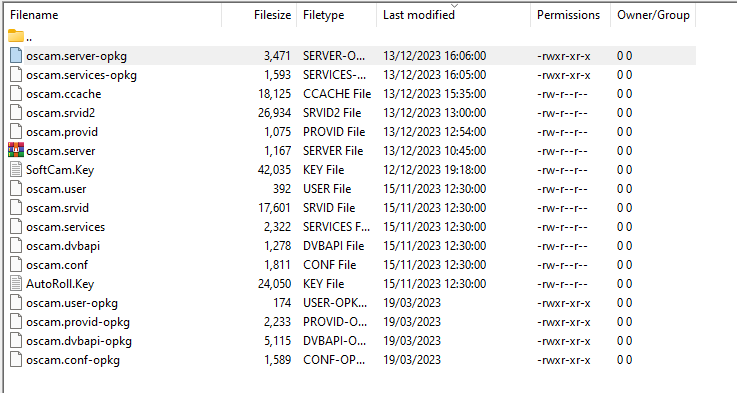This screenshot has width=737, height=393.
Task: Select the oscam.services-opkg entry
Action: click(81, 75)
